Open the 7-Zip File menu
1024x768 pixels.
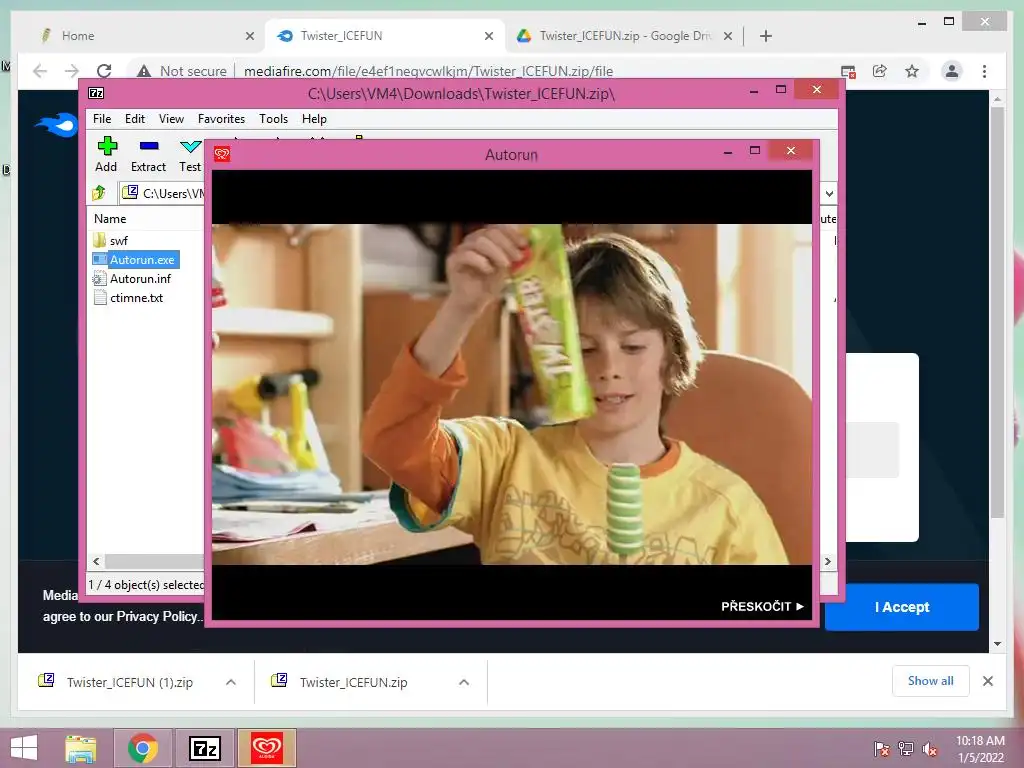(102, 119)
